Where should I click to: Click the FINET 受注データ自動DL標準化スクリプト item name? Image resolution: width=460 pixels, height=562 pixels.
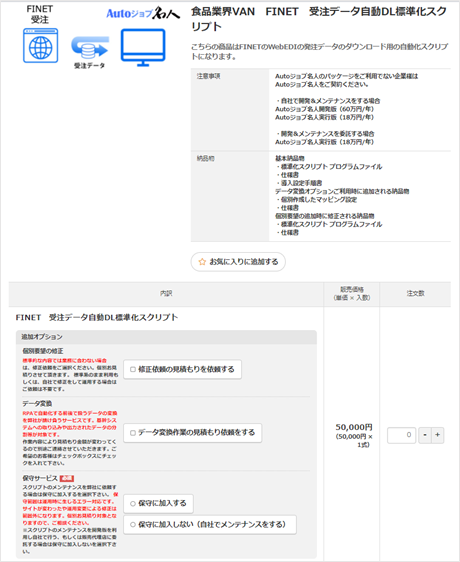(x=97, y=318)
